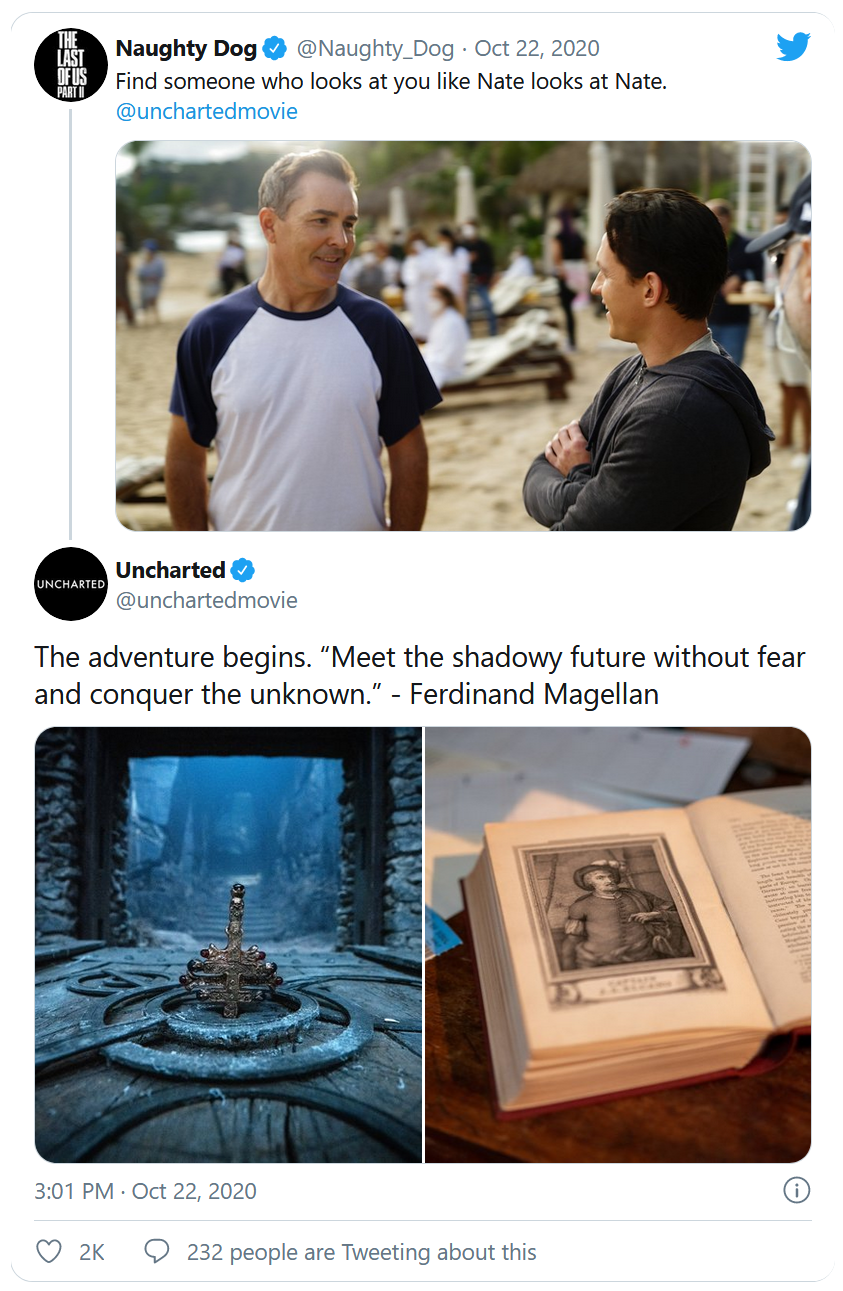Click the Uncharted display name

click(171, 570)
